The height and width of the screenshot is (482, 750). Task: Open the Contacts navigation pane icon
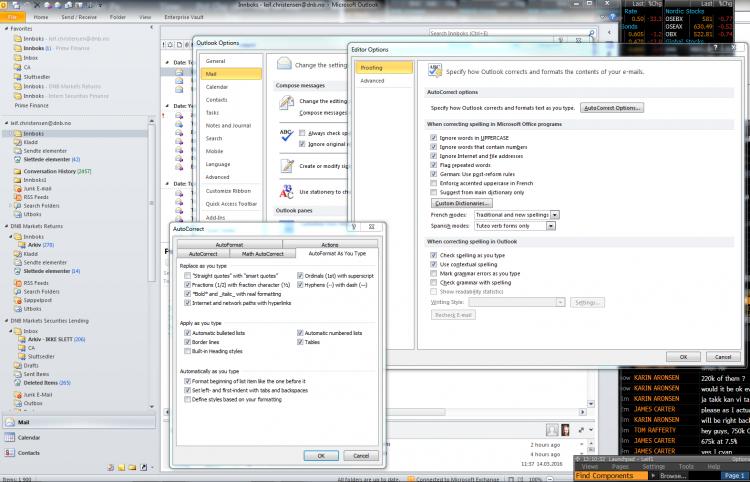point(10,453)
